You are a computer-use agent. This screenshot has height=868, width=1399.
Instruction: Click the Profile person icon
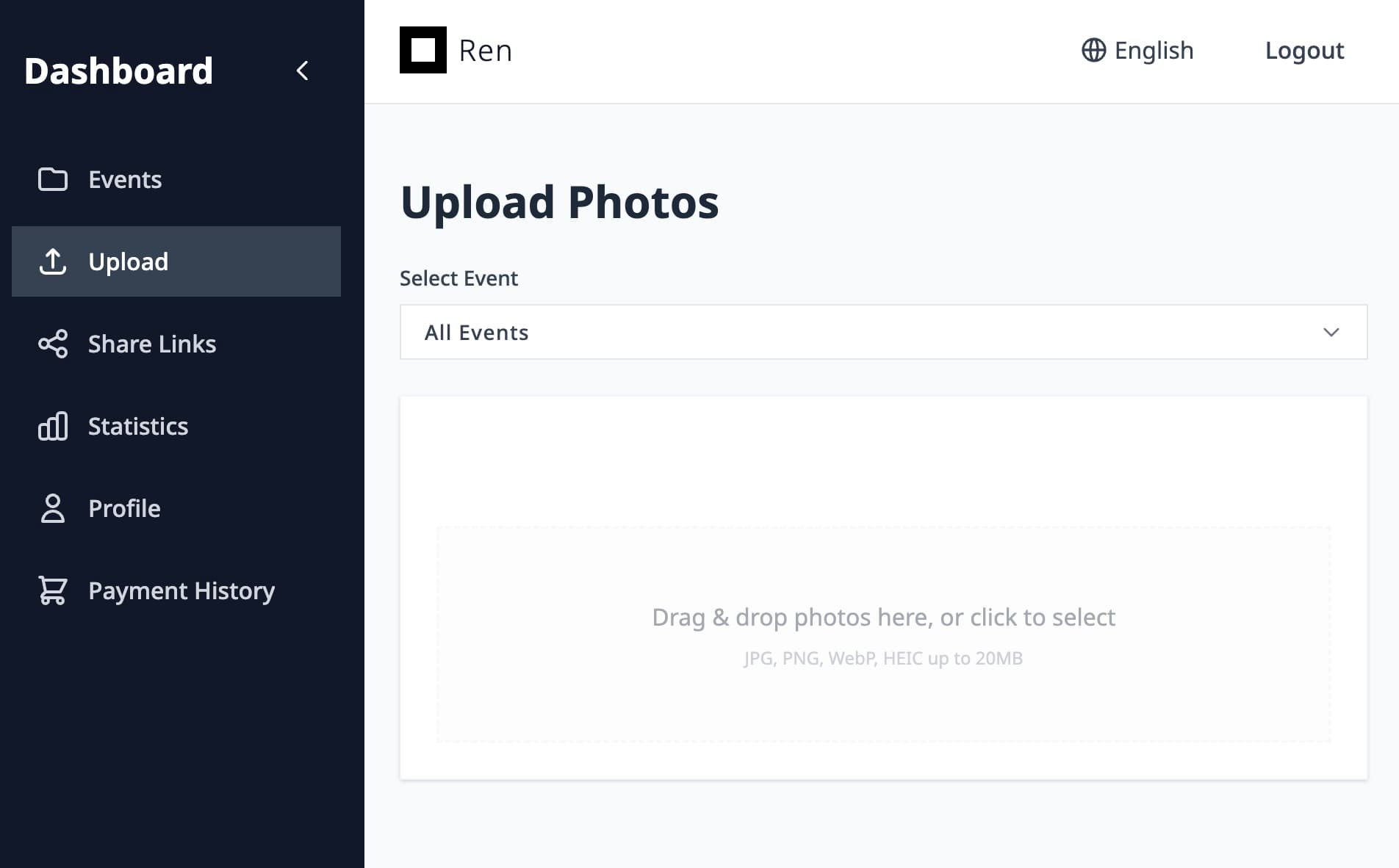[53, 508]
